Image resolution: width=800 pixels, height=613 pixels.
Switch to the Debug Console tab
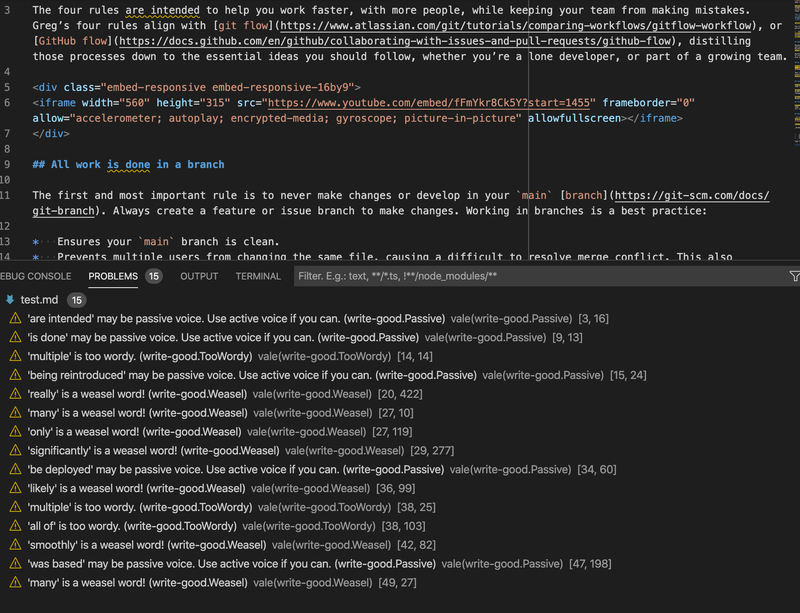click(x=36, y=276)
